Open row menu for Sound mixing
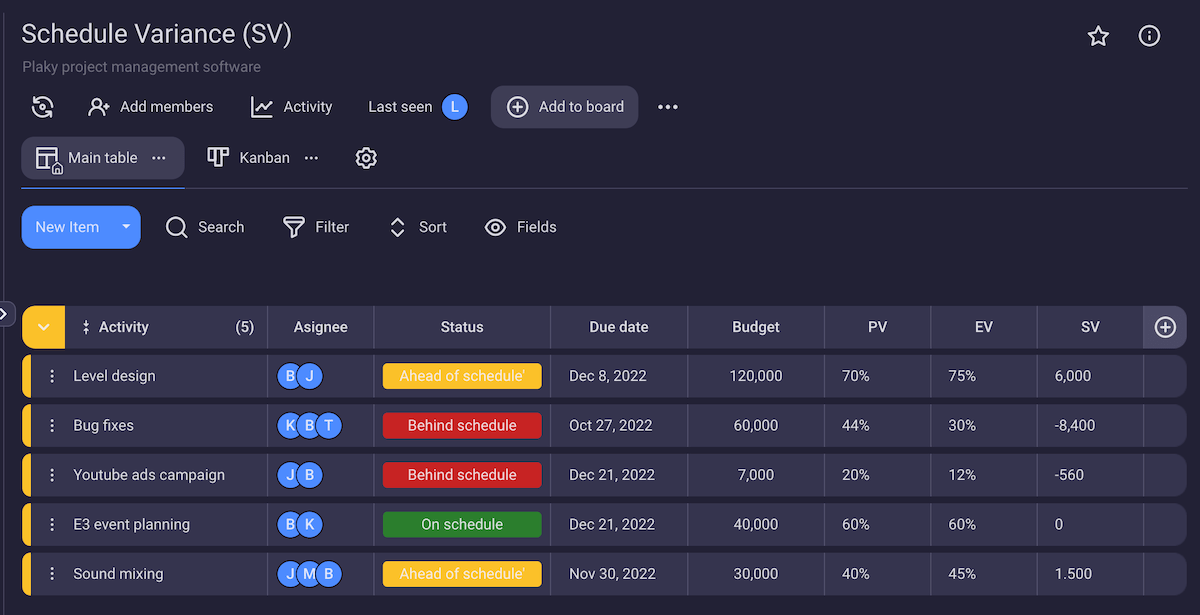The height and width of the screenshot is (615, 1200). click(52, 574)
